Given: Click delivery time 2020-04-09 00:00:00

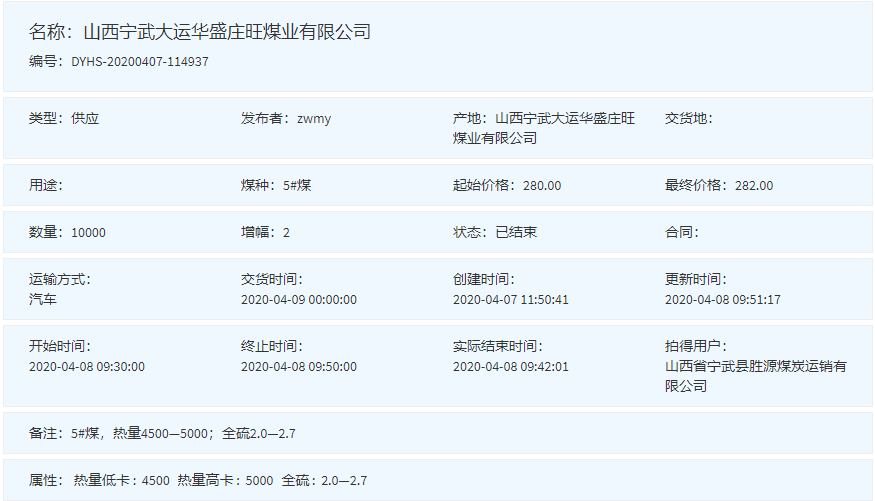Looking at the screenshot, I should [299, 300].
